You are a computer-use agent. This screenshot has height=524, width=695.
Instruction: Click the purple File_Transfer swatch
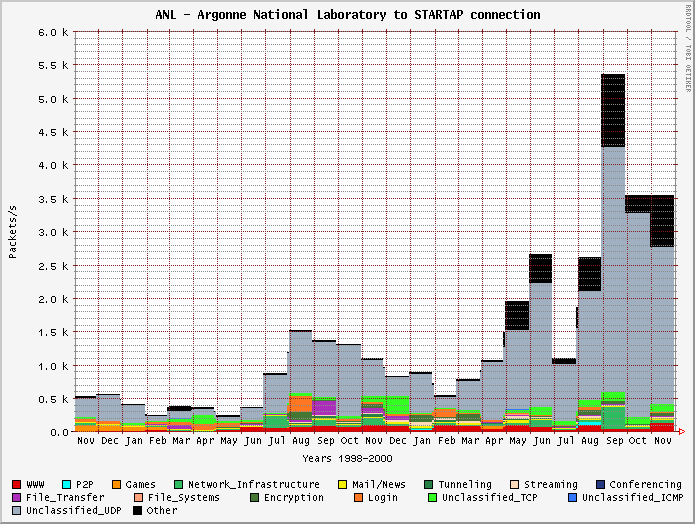[x=16, y=497]
